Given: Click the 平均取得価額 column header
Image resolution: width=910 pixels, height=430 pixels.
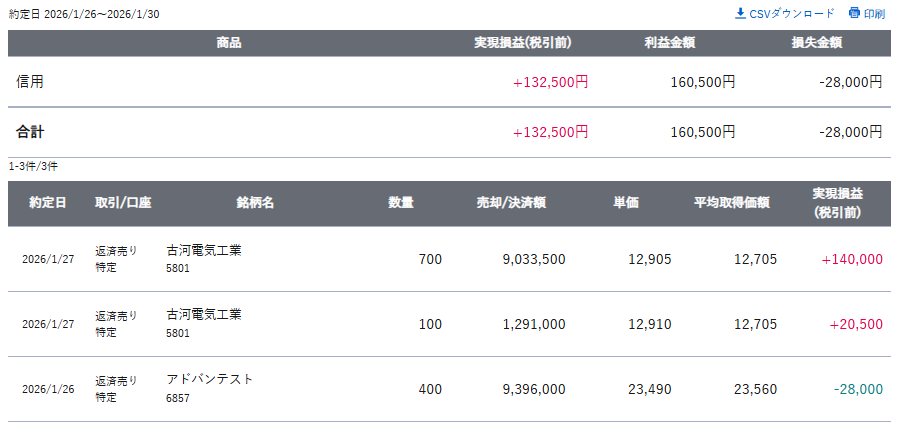Looking at the screenshot, I should (x=731, y=203).
